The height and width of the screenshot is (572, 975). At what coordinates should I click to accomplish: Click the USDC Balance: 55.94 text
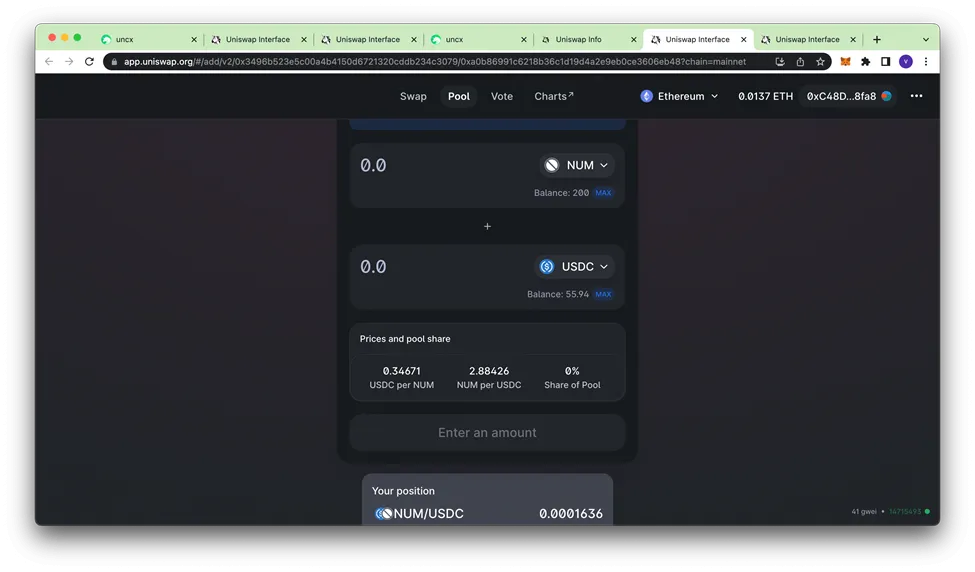click(x=558, y=294)
